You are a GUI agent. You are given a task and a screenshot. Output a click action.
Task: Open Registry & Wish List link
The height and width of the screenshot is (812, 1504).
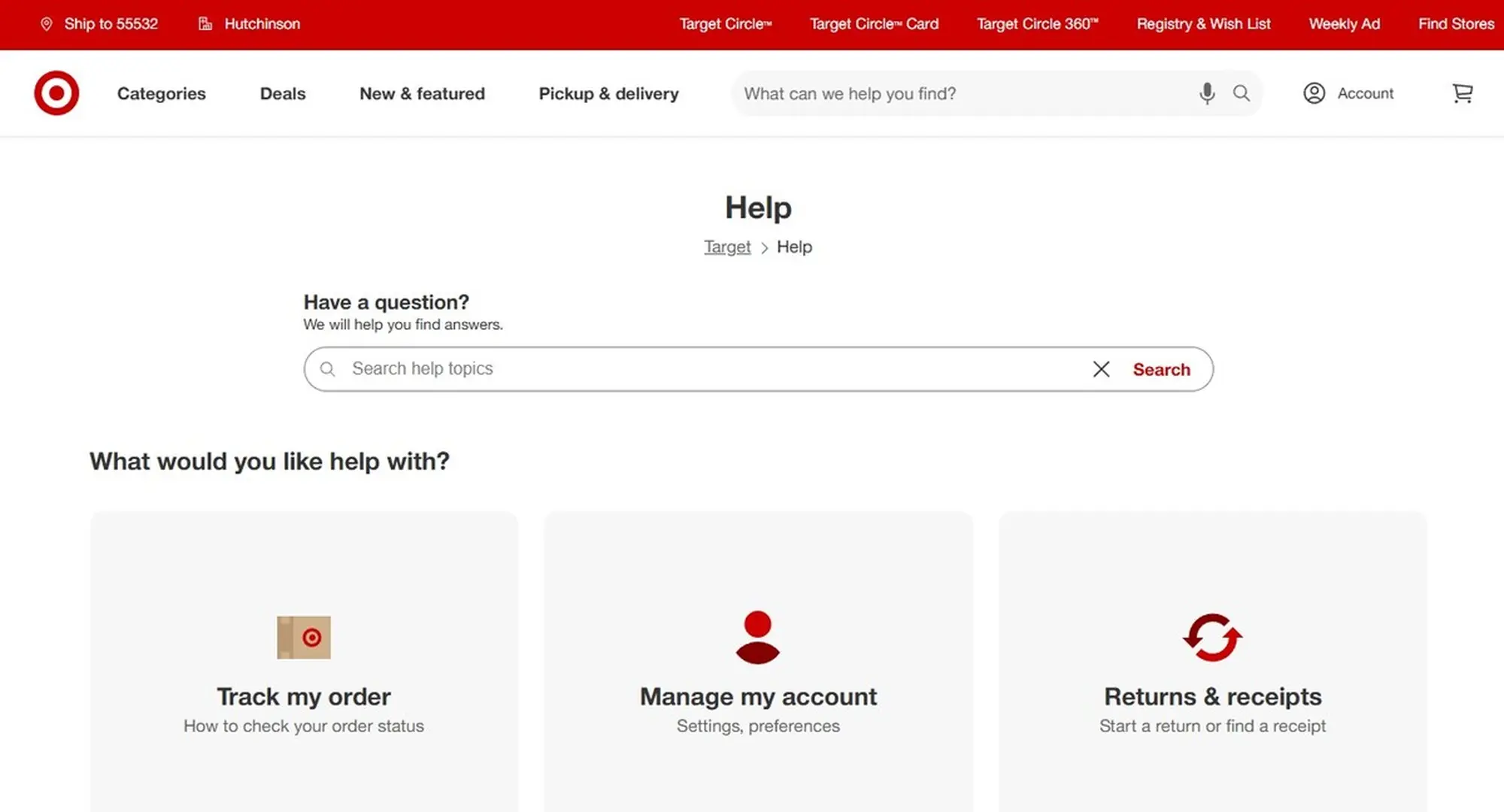(x=1203, y=24)
